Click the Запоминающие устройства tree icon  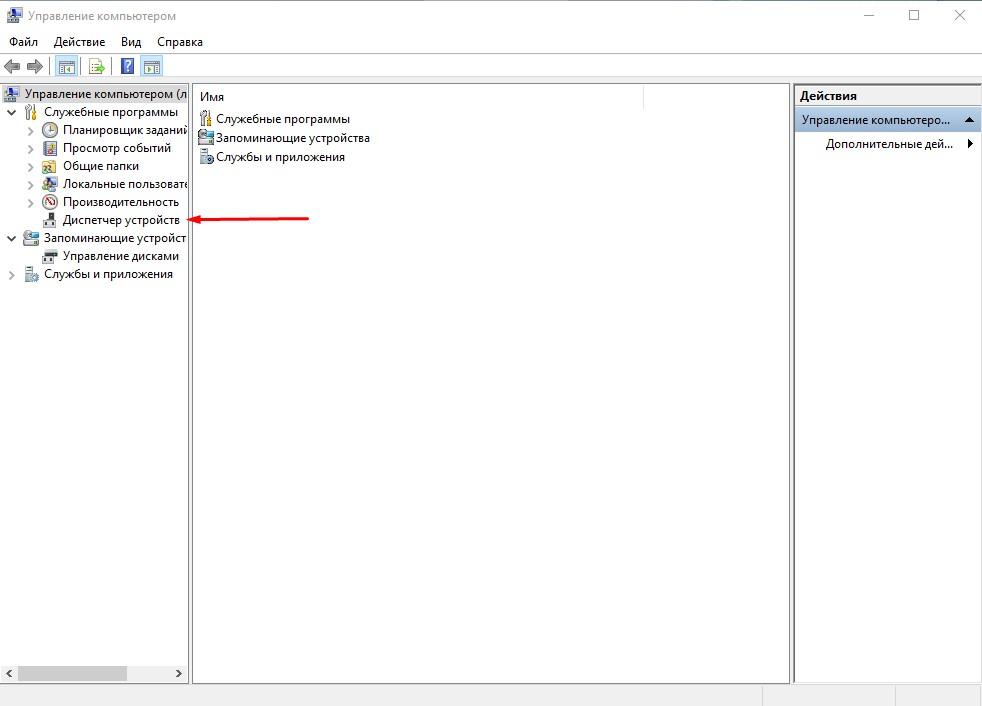coord(31,238)
